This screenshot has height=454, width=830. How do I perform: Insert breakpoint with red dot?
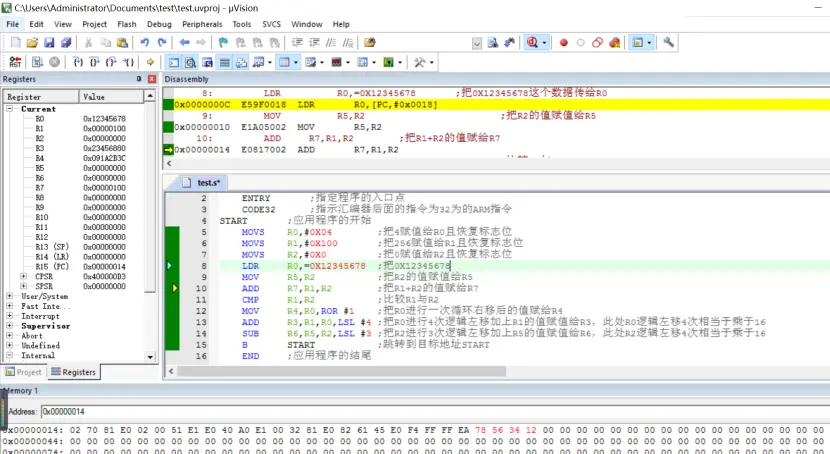[564, 42]
